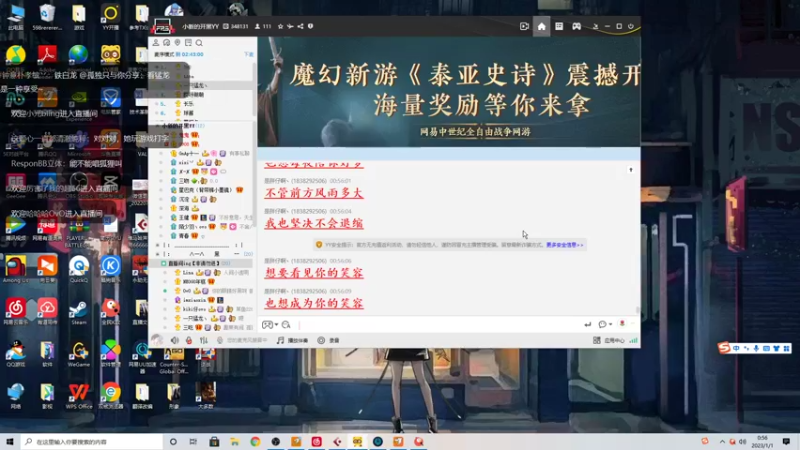Viewport: 800px width, 450px height.
Task: Click in the chat message input field
Action: tap(439, 324)
